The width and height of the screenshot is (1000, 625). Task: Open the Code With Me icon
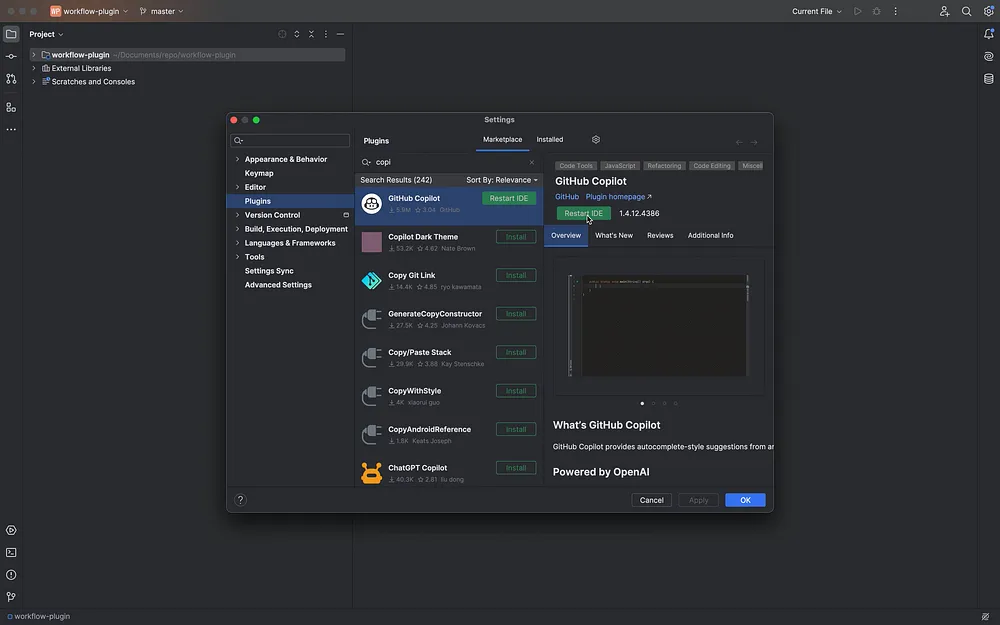click(945, 11)
